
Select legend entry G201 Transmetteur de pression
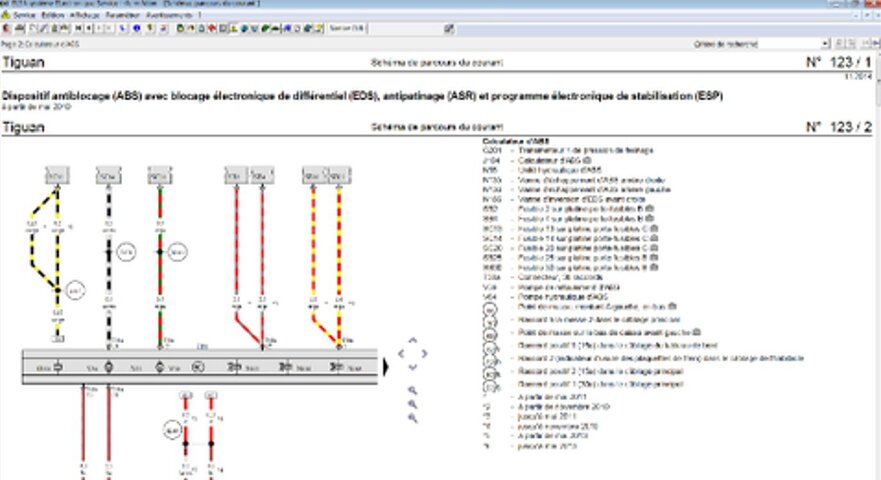tap(568, 151)
